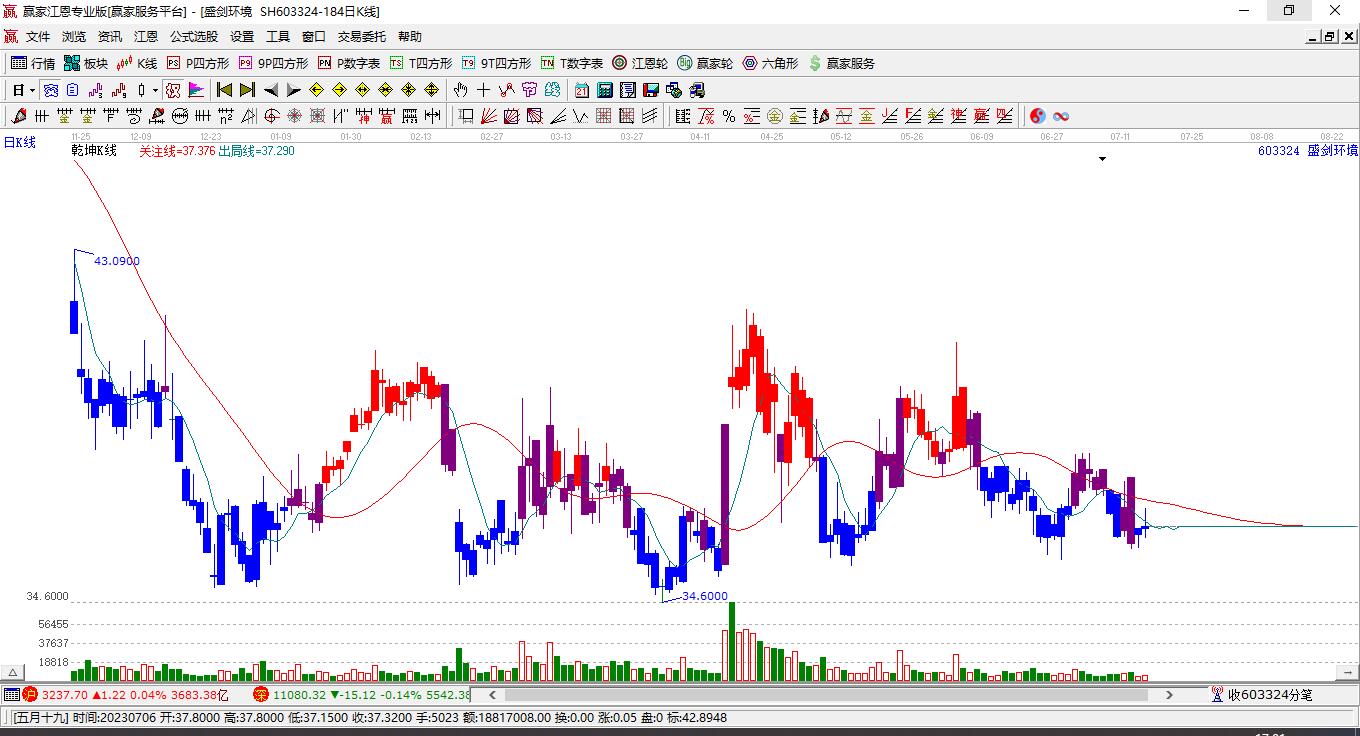
Task: Click the yellow diamond with right arrow
Action: 339,90
